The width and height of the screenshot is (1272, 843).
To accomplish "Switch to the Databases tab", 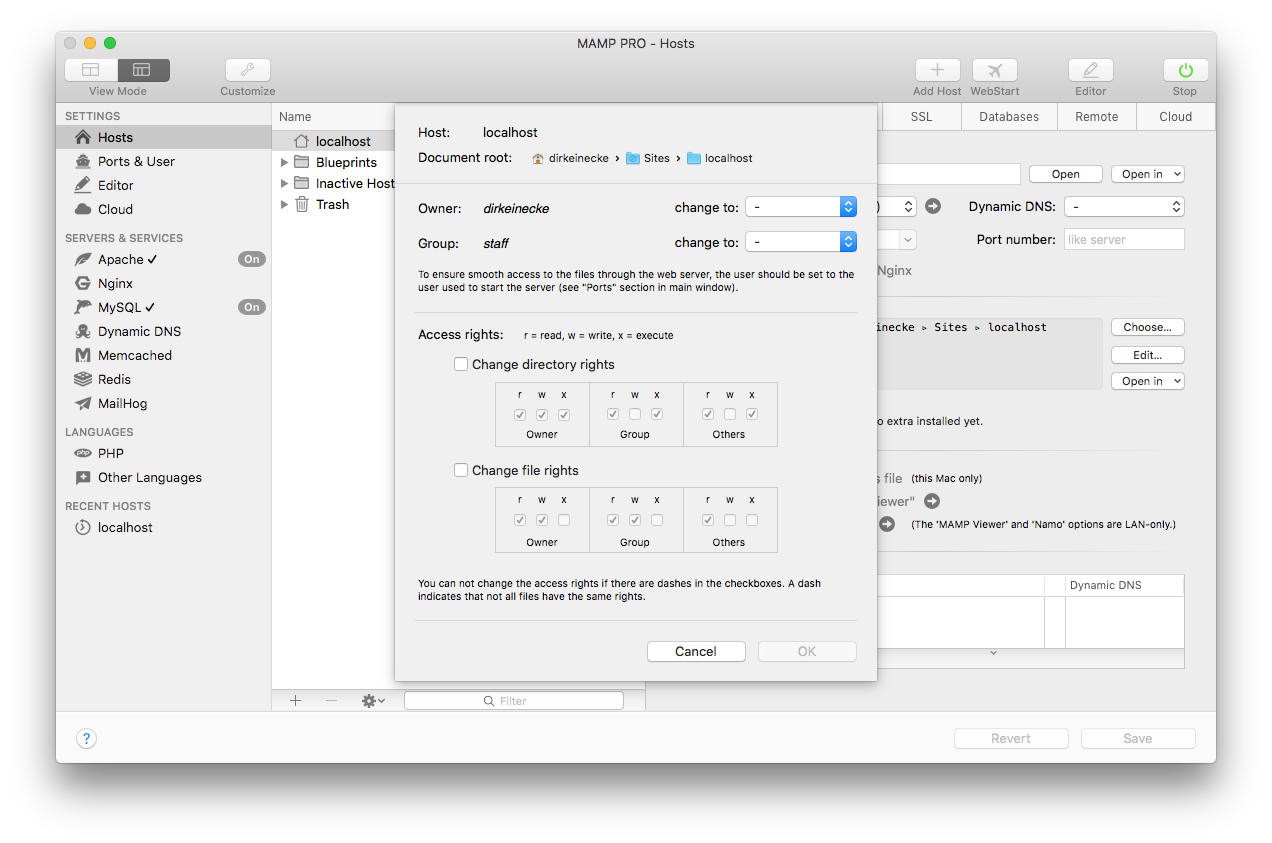I will (x=1008, y=117).
